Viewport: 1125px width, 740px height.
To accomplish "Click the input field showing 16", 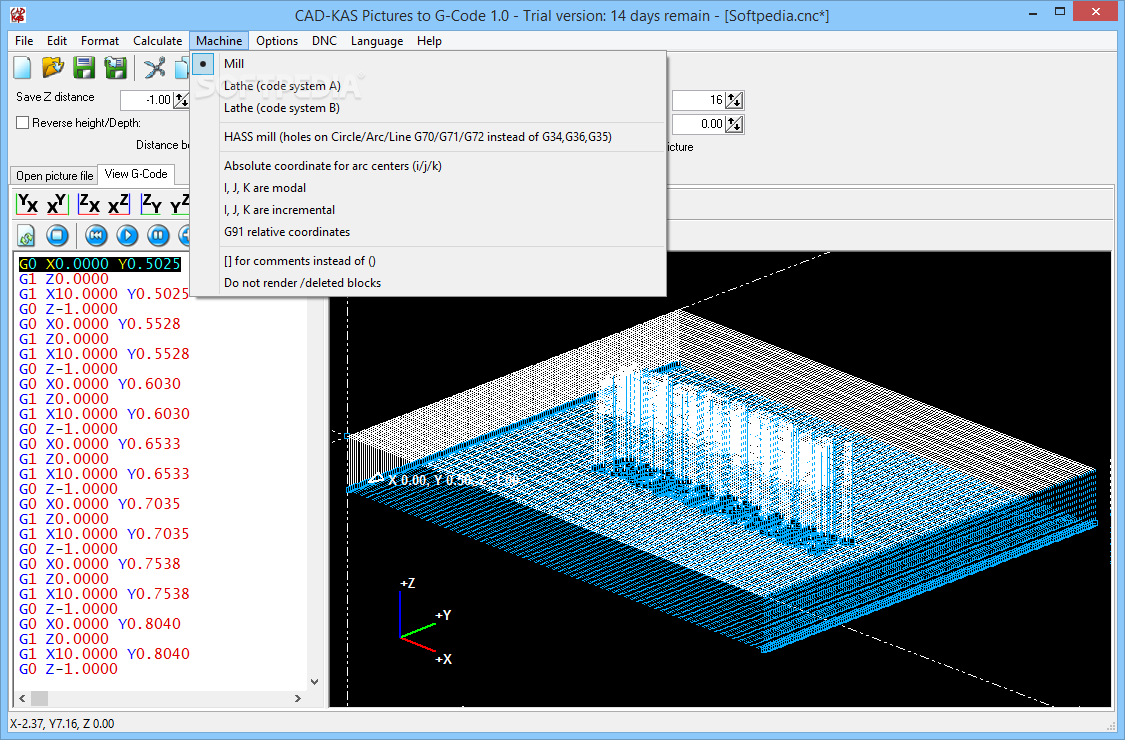I will pyautogui.click(x=699, y=100).
